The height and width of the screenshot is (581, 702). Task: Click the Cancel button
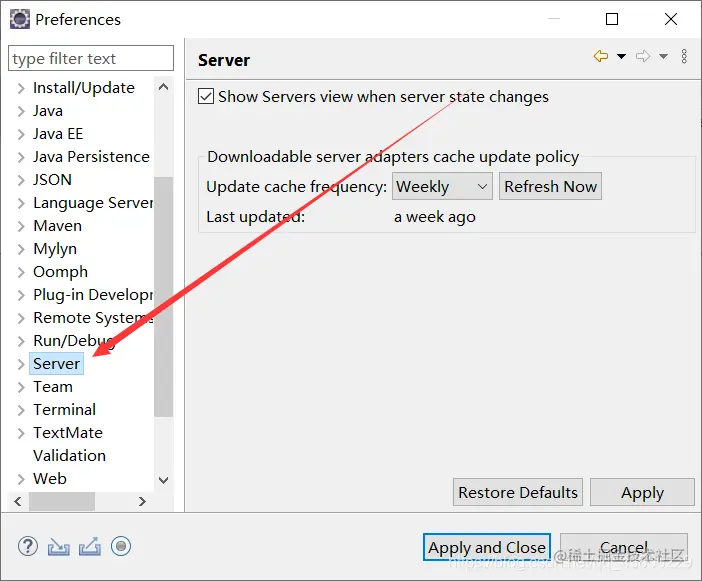[x=624, y=547]
